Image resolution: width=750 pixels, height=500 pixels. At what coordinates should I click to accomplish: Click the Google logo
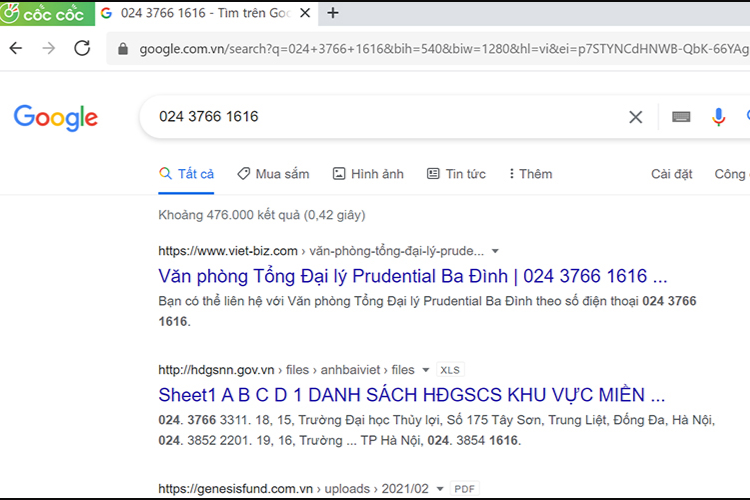56,117
